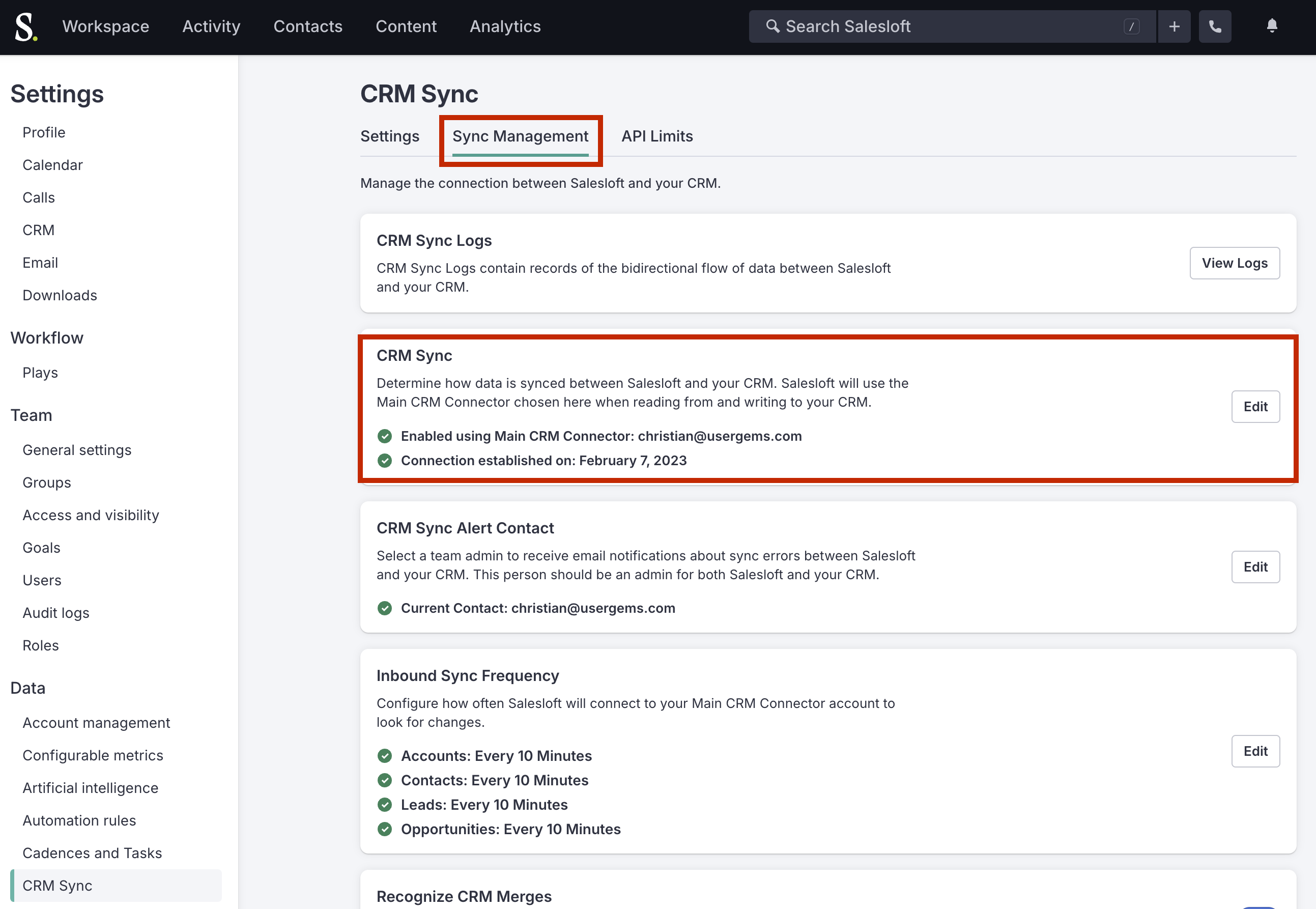Open Roles under Team
Screen dimensions: 1316x909
pos(40,645)
